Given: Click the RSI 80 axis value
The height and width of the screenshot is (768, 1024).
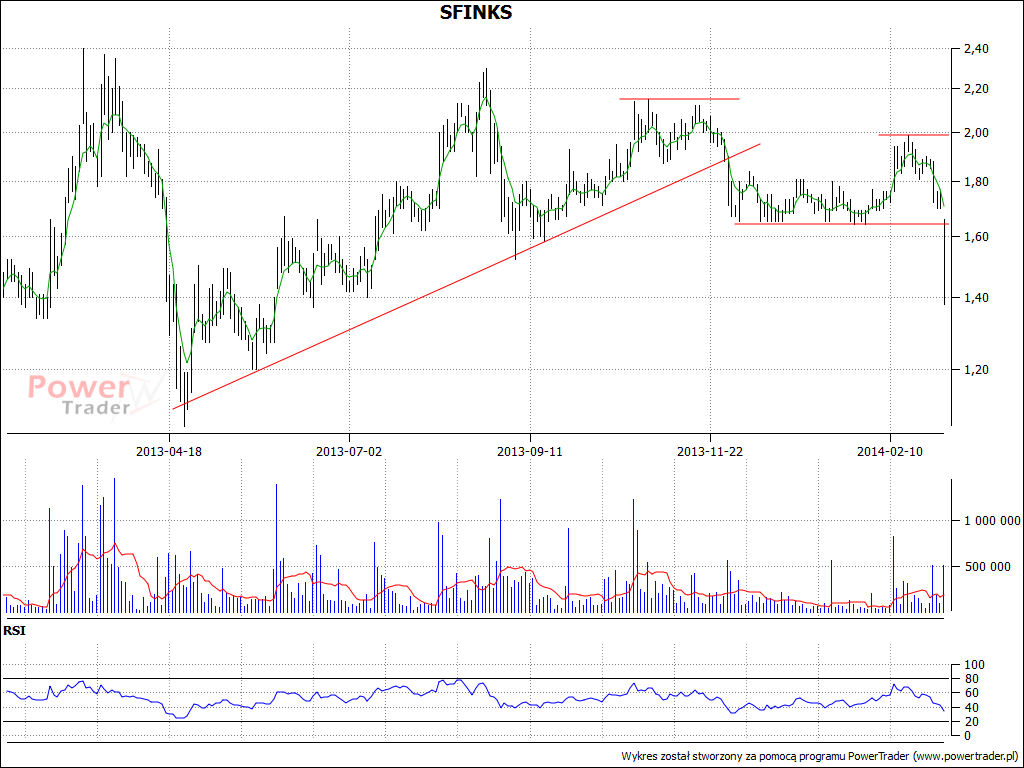Looking at the screenshot, I should [970, 679].
